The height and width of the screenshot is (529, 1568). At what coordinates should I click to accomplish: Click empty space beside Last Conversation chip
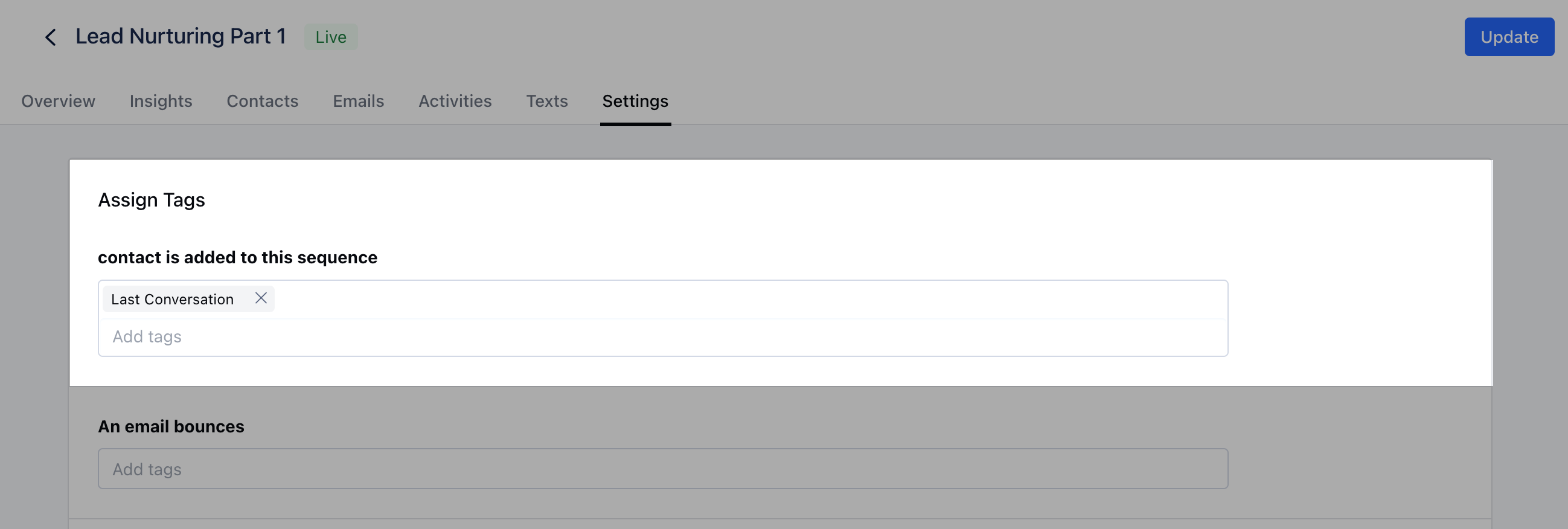pos(749,299)
